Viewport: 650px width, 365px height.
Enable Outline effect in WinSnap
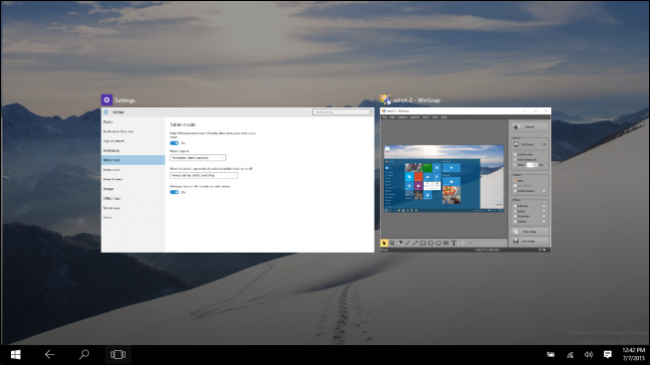[x=515, y=211]
